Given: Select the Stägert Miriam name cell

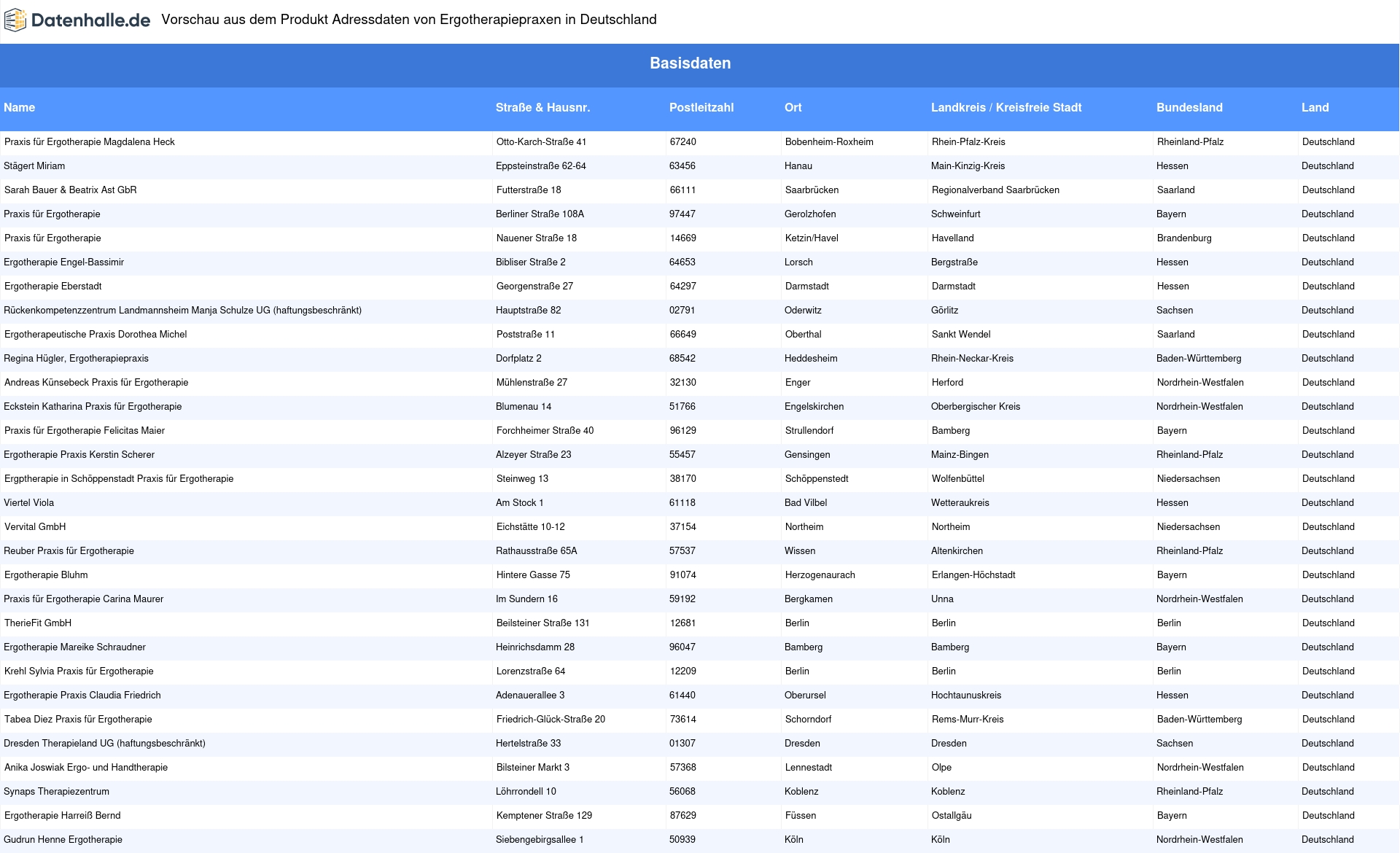Looking at the screenshot, I should coord(34,166).
